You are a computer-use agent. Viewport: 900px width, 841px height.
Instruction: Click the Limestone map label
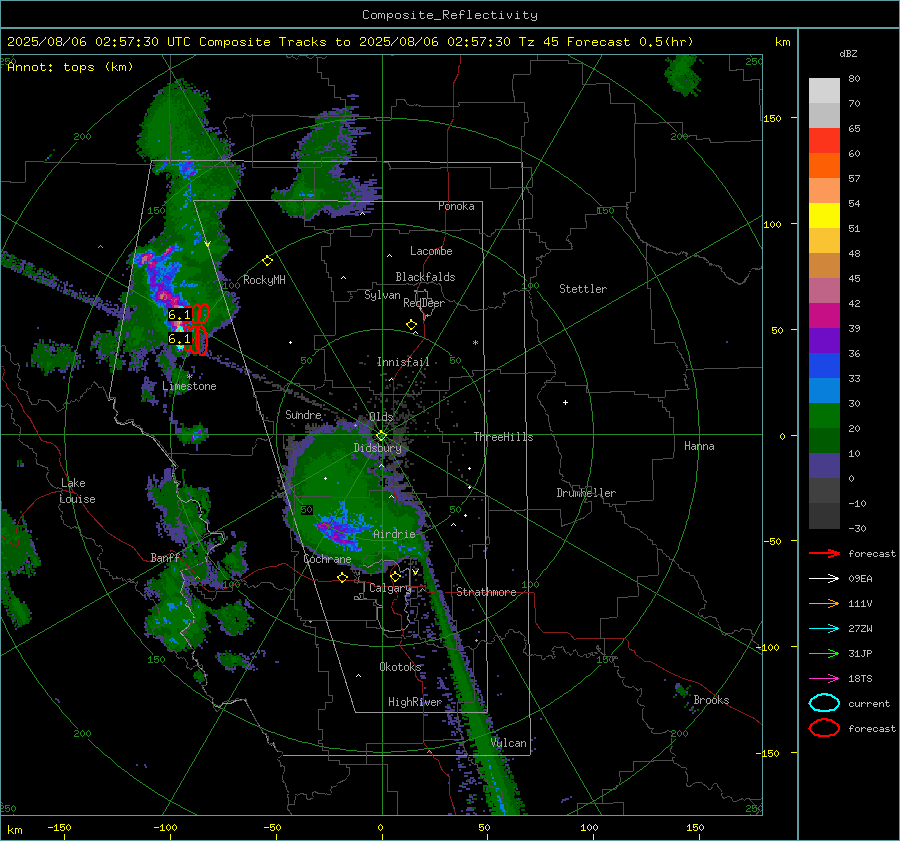coord(189,386)
